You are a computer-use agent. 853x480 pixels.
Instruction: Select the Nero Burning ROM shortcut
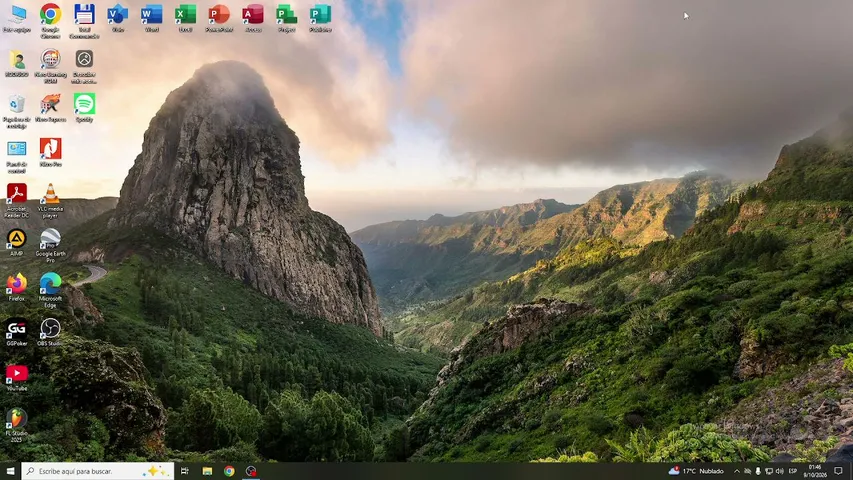pyautogui.click(x=50, y=66)
